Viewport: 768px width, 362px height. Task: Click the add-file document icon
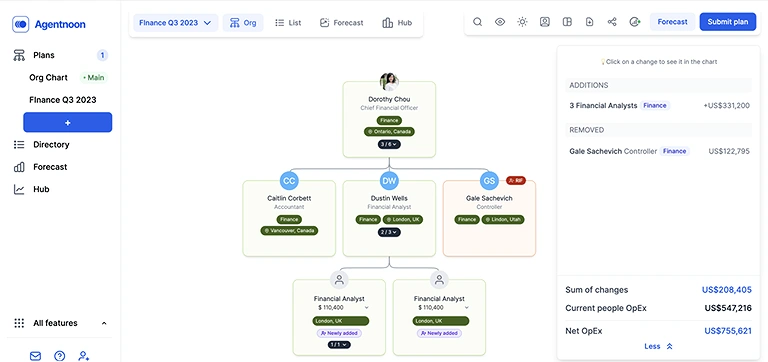pos(589,22)
